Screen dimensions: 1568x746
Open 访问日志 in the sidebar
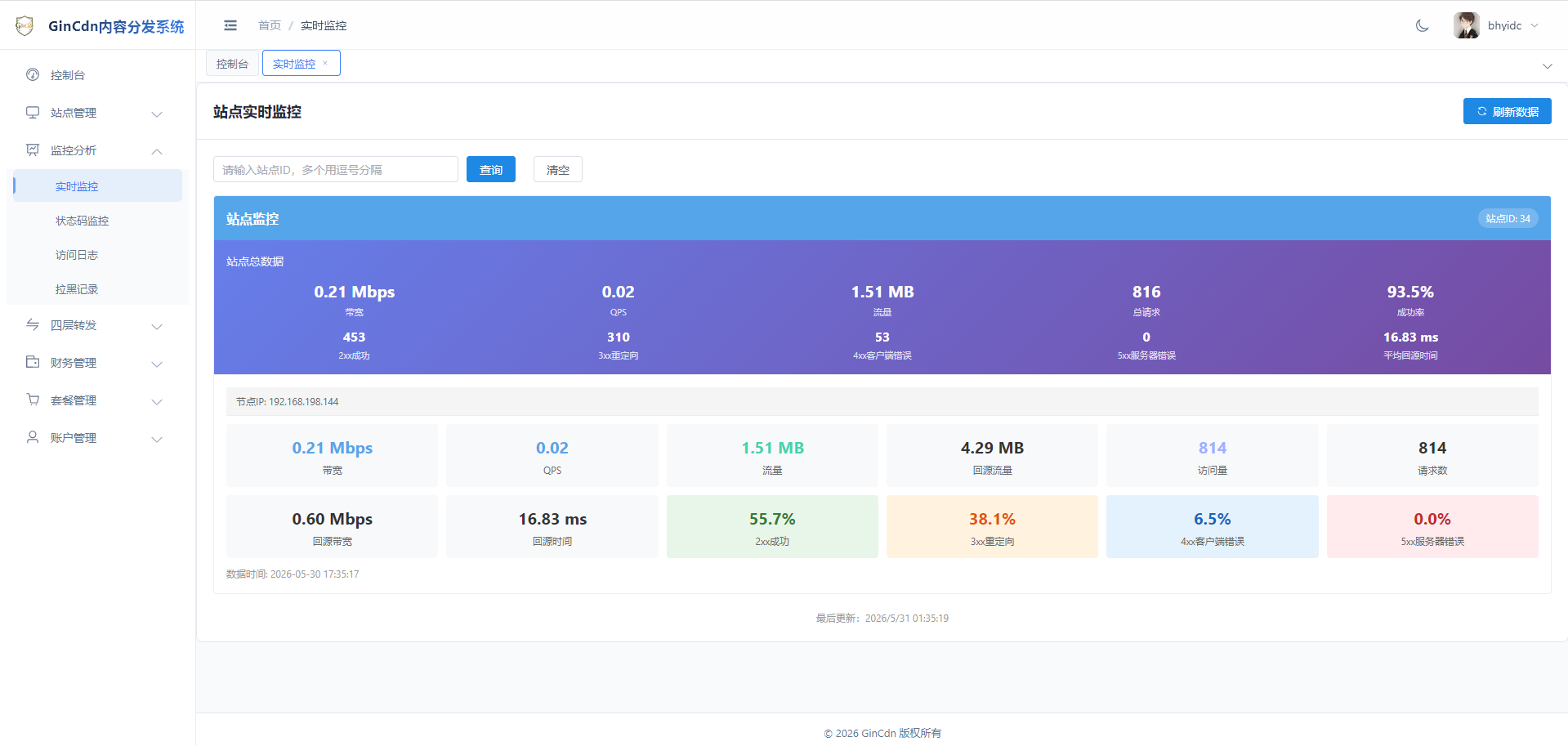tap(97, 255)
